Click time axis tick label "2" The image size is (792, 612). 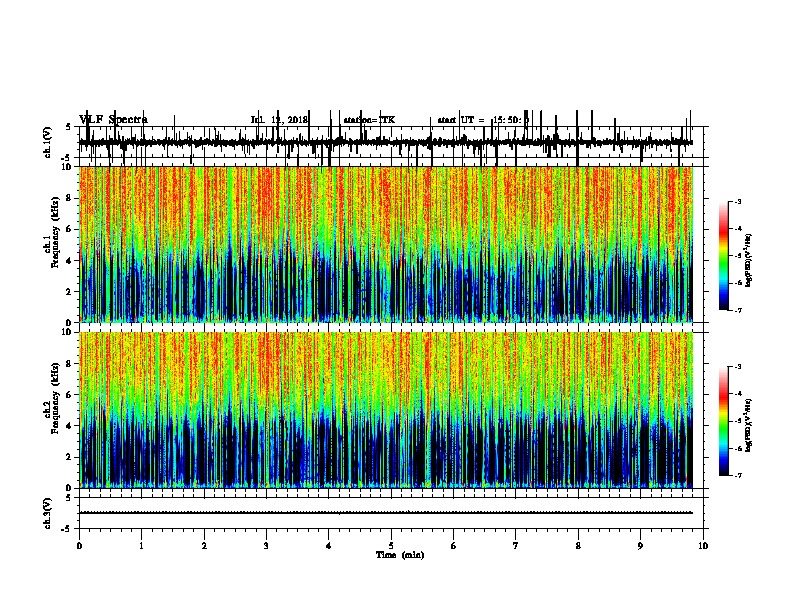tap(204, 545)
